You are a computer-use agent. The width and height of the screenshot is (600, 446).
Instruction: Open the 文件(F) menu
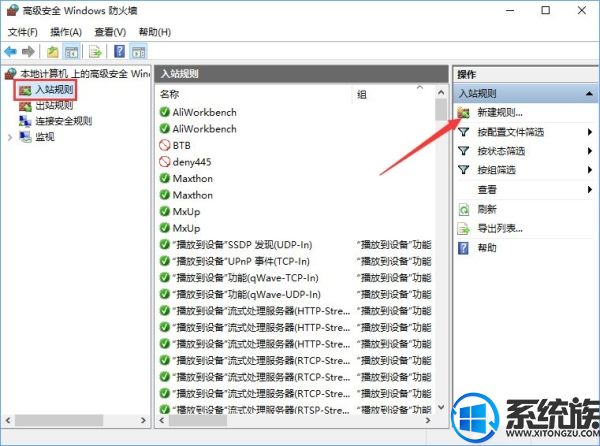(23, 32)
